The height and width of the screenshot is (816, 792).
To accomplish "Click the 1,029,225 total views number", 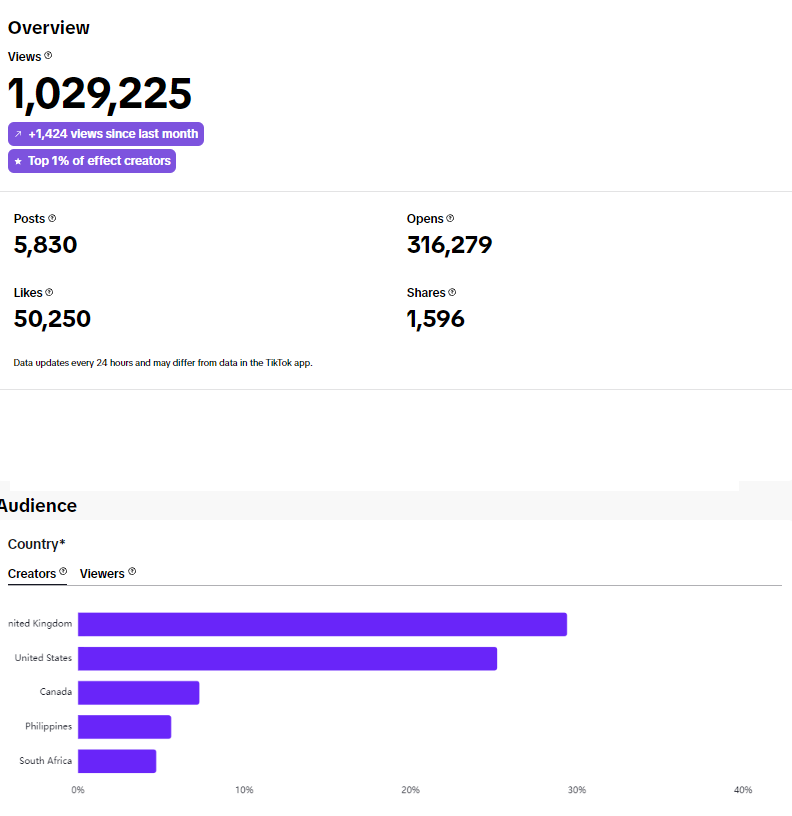I will [100, 93].
